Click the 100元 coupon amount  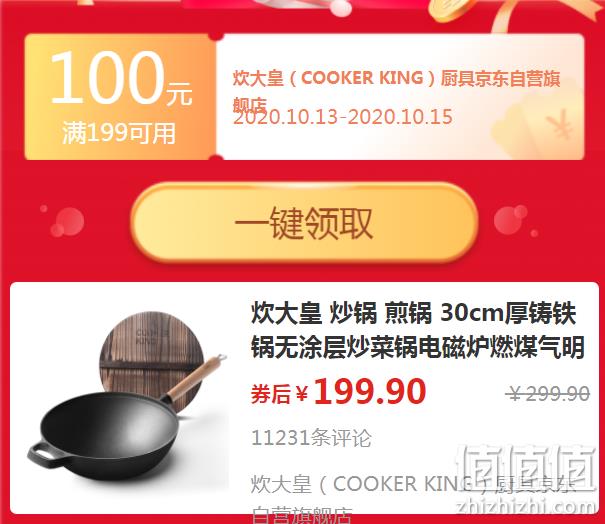[121, 78]
